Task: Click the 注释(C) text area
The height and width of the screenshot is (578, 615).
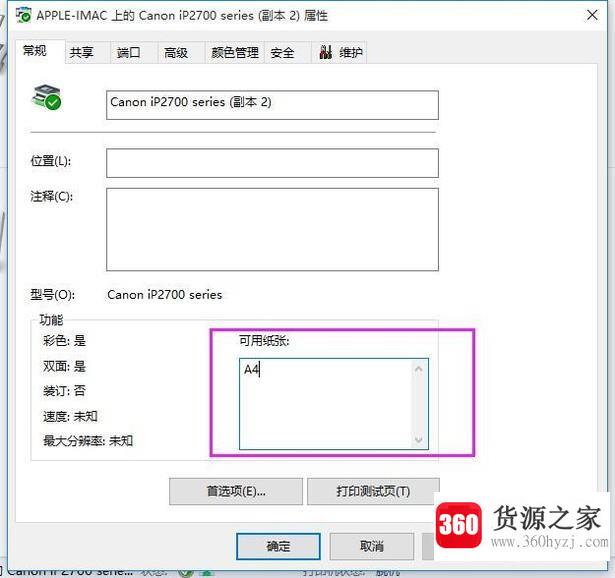Action: click(272, 229)
